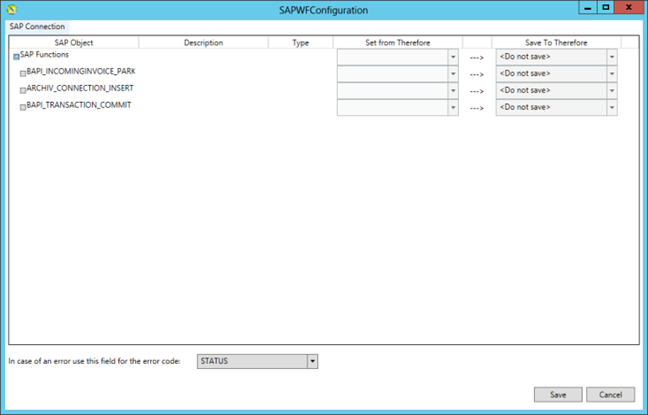
Task: Click the application icon in the title bar
Action: 11,9
